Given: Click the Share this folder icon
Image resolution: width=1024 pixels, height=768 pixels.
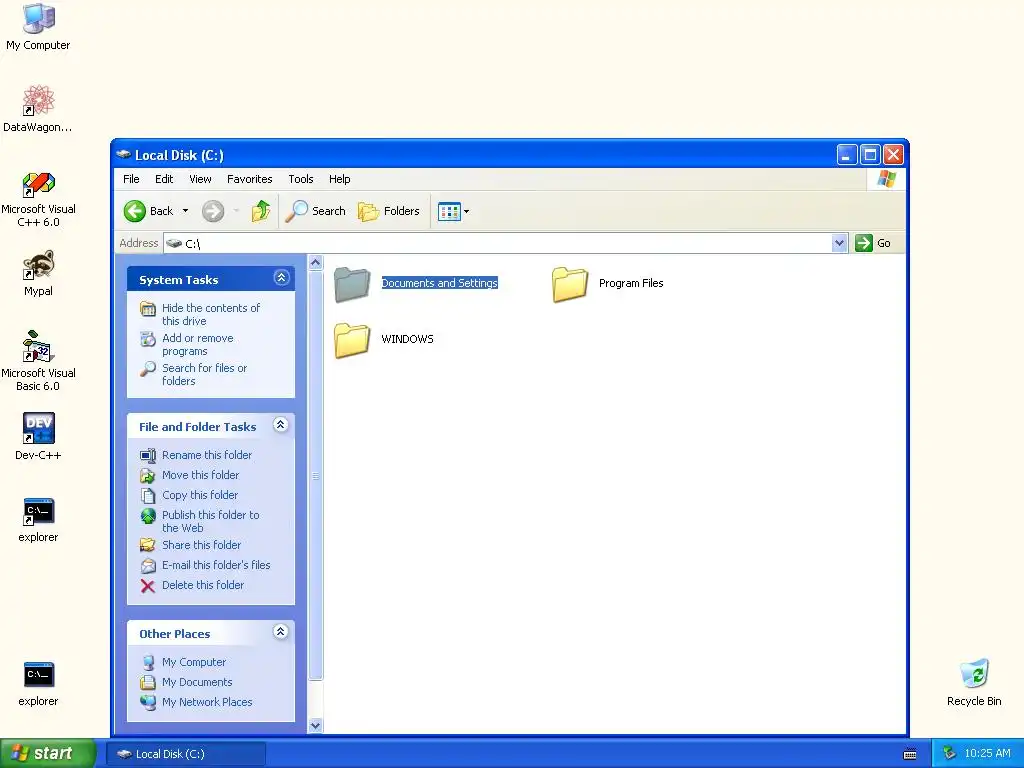Looking at the screenshot, I should (148, 545).
